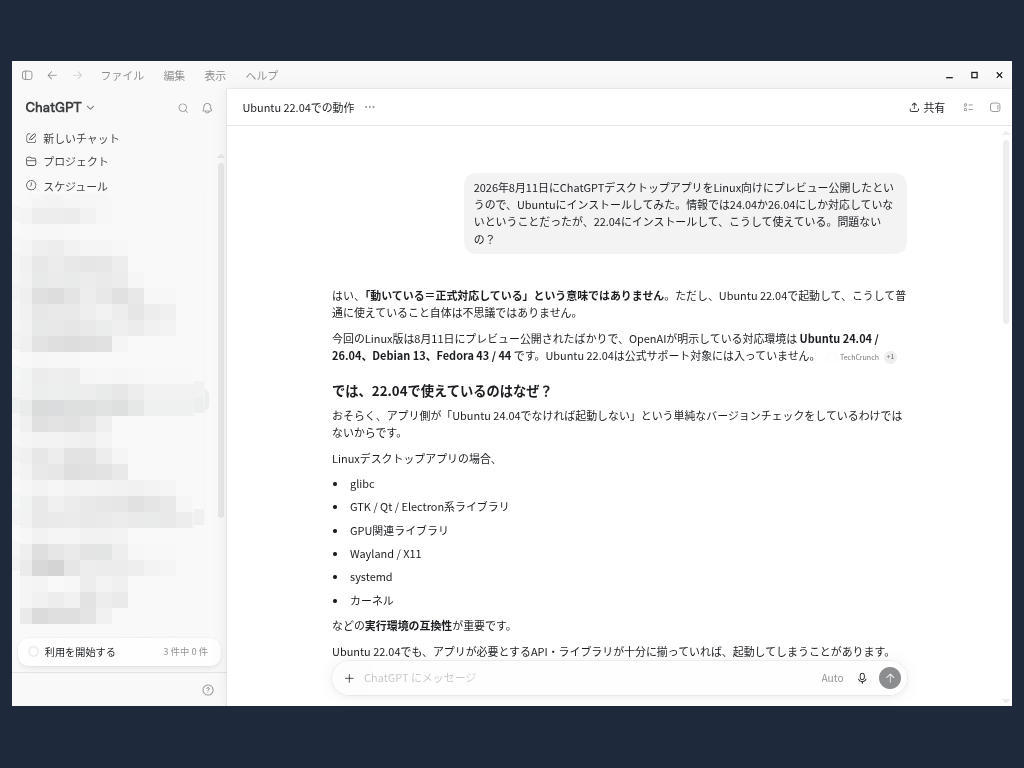
Task: Open help question mark icon in sidebar
Action: coord(208,690)
